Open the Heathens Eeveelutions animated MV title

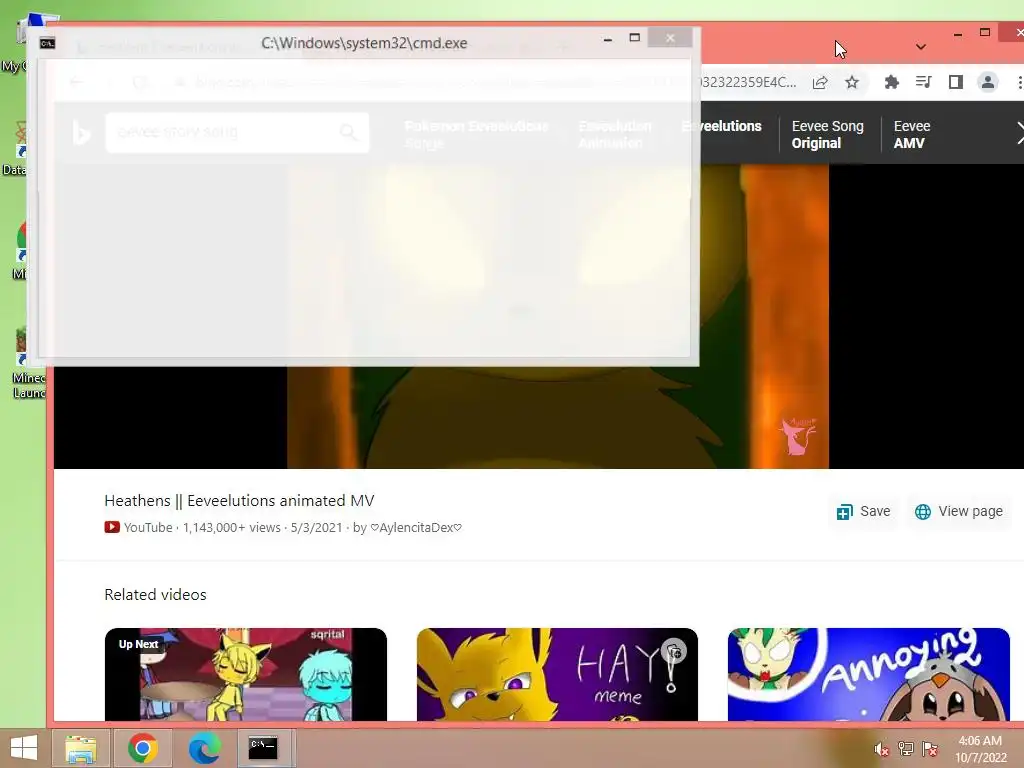[239, 501]
